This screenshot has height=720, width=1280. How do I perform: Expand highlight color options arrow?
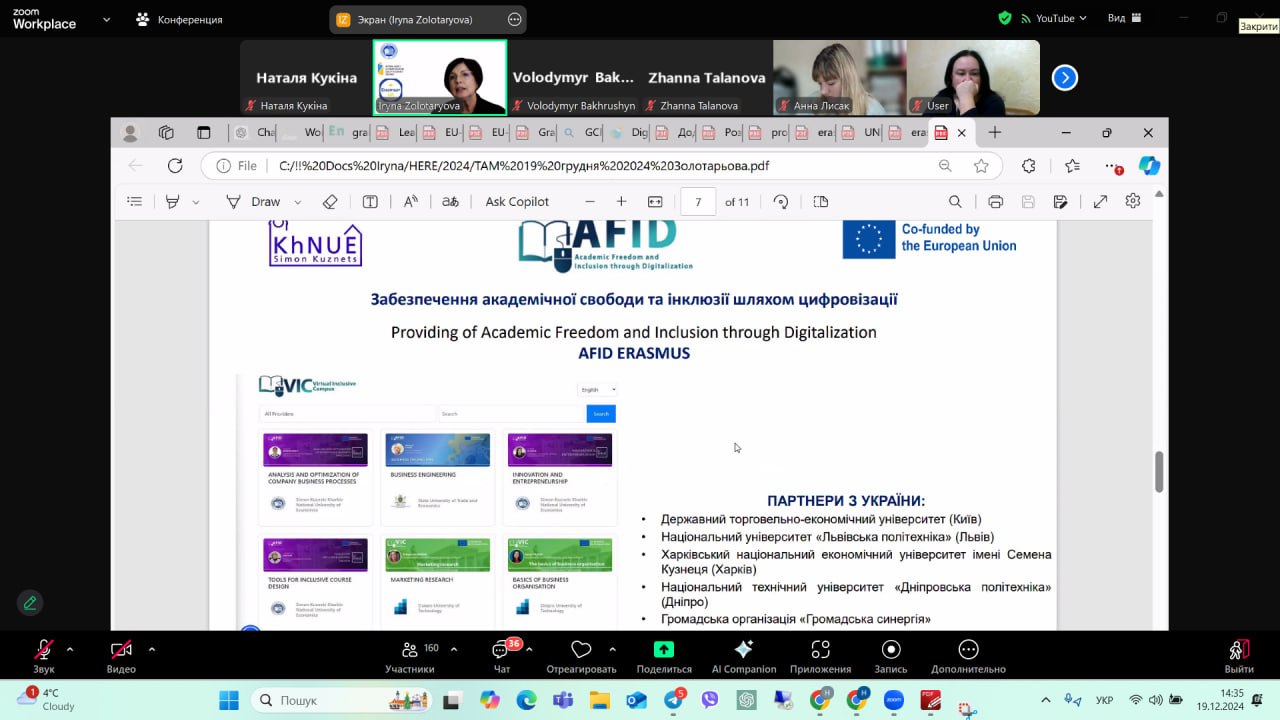[196, 202]
